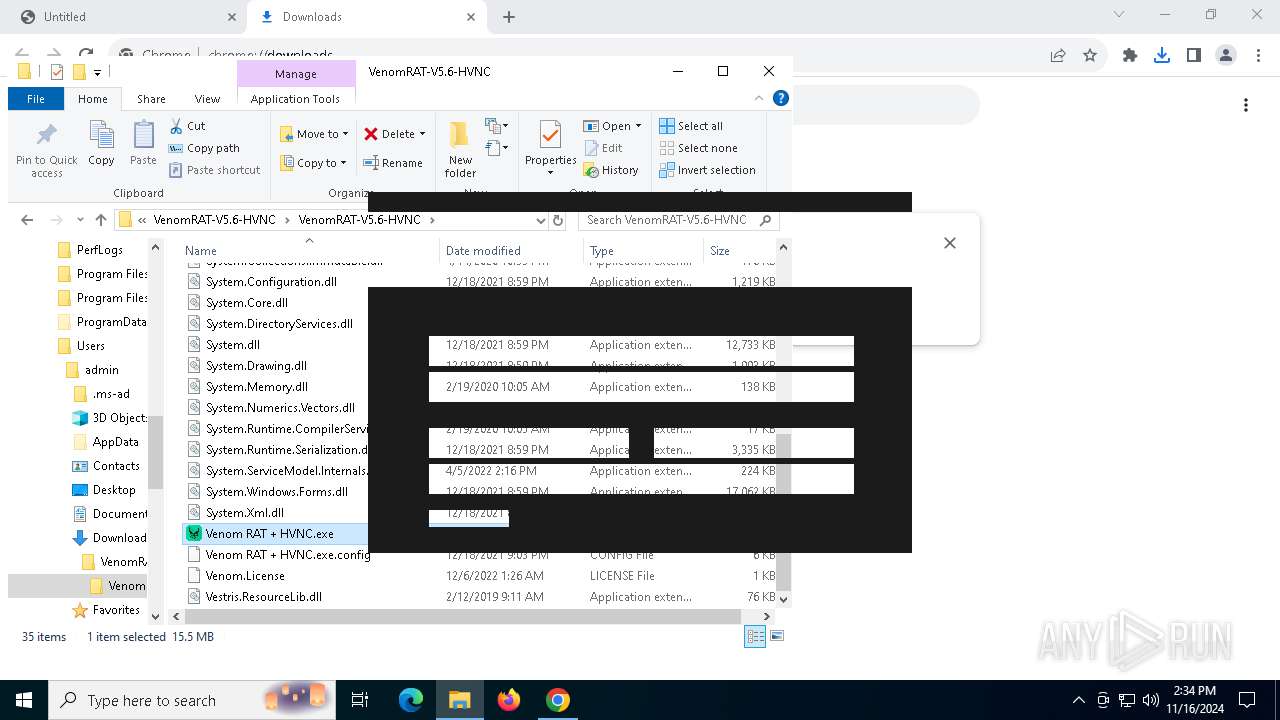
Task: Open the Windows Start menu
Action: point(24,700)
